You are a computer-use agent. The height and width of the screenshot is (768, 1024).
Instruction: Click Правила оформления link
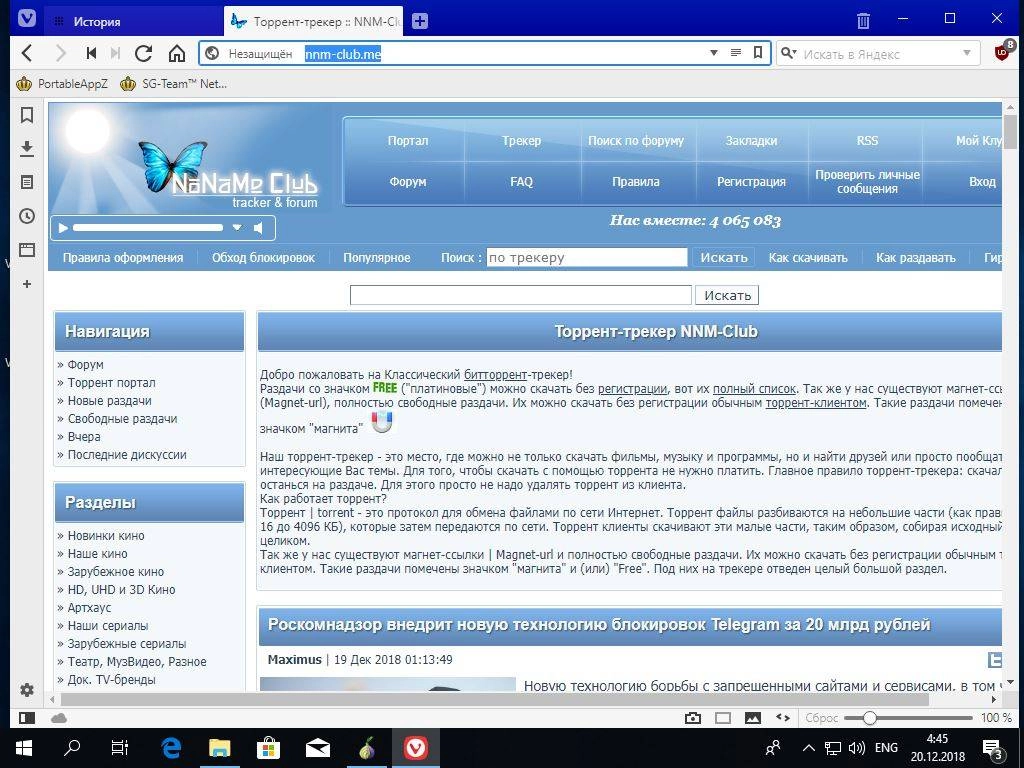[x=123, y=257]
